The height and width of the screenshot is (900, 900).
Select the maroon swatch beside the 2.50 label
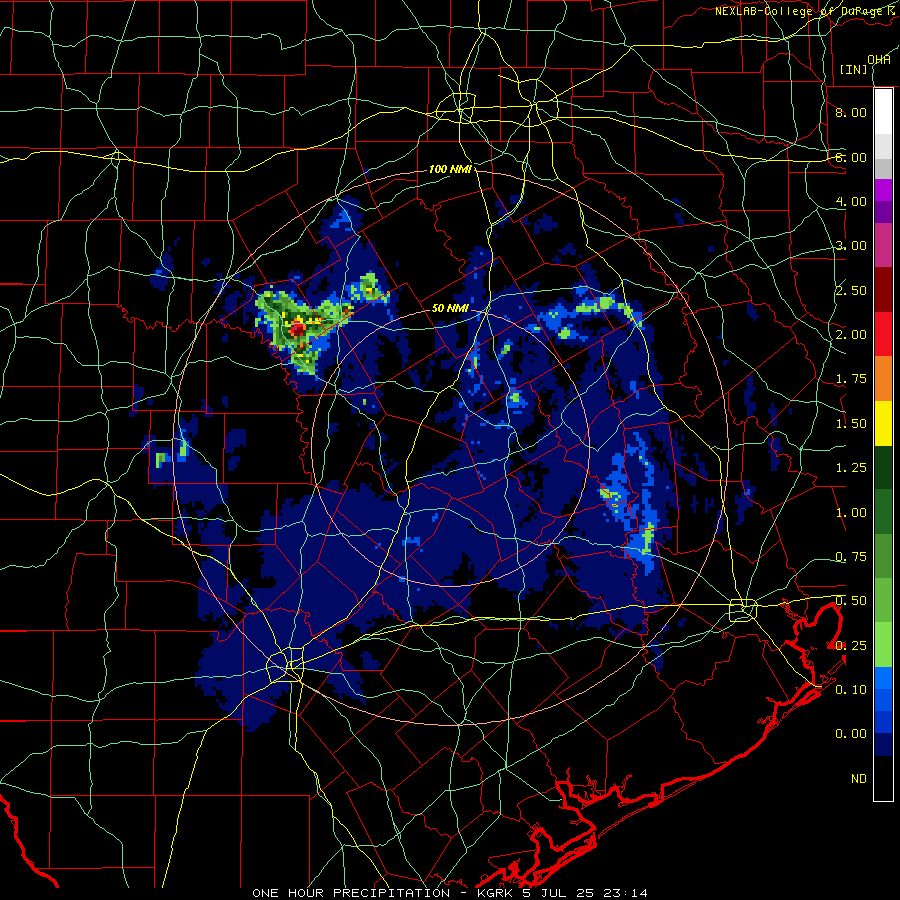tap(883, 290)
